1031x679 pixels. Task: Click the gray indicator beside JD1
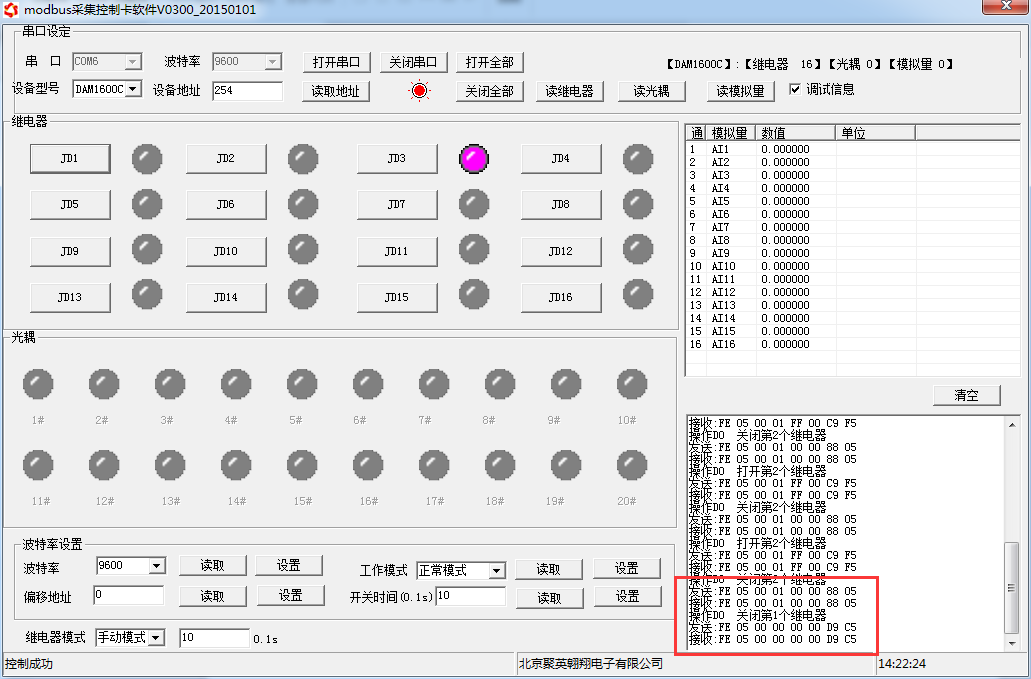coord(147,158)
